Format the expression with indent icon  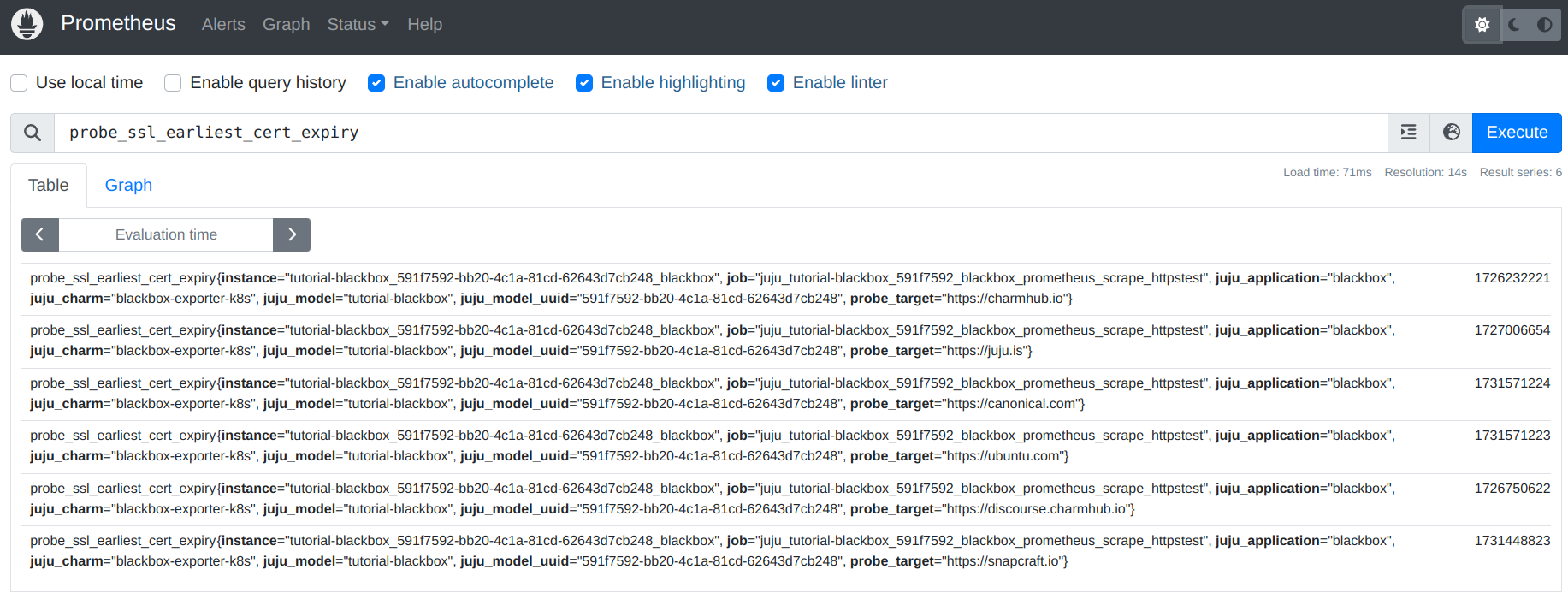1408,133
